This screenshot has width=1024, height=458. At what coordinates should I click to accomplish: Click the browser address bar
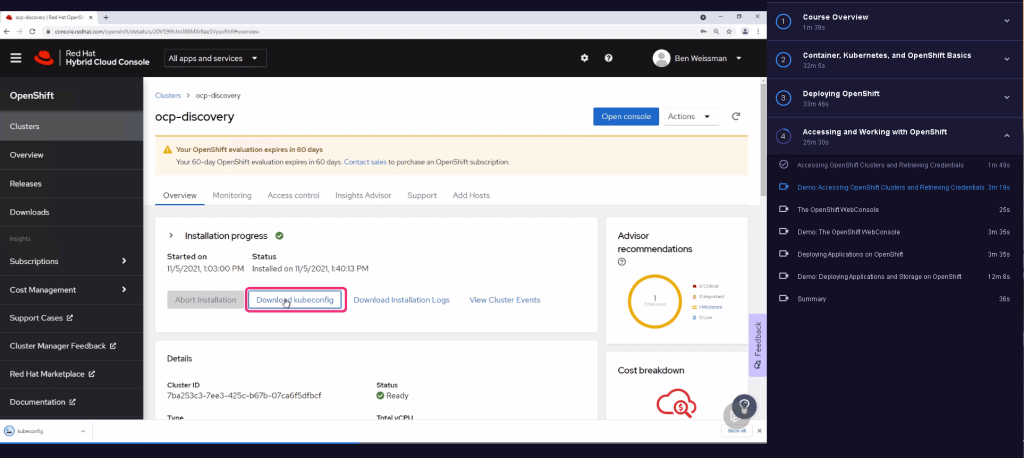(x=366, y=31)
